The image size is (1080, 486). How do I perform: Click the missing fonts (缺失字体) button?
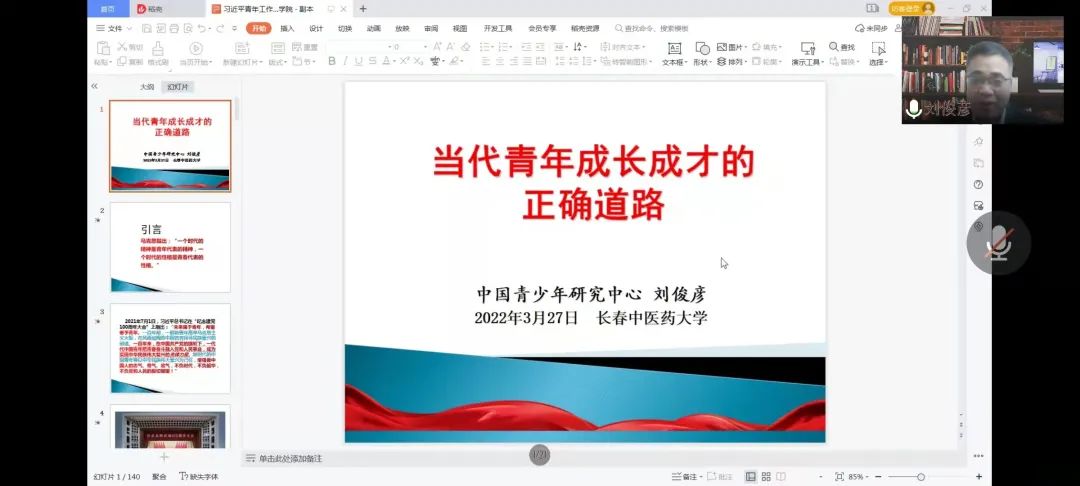click(199, 477)
